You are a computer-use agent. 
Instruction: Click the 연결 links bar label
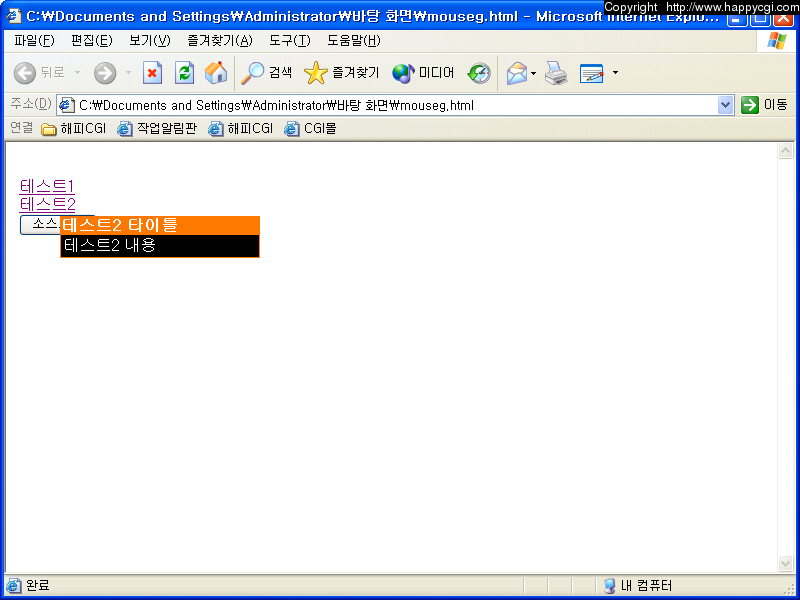[x=21, y=128]
